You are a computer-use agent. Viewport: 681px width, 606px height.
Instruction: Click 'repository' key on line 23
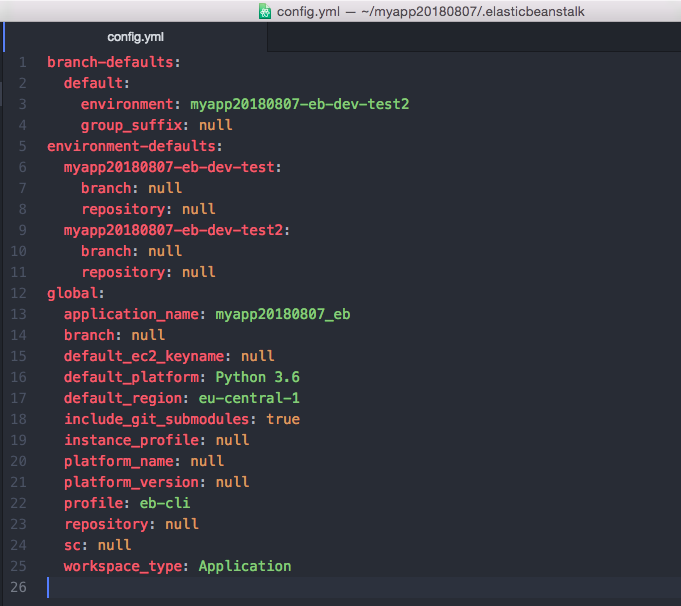[x=106, y=524]
